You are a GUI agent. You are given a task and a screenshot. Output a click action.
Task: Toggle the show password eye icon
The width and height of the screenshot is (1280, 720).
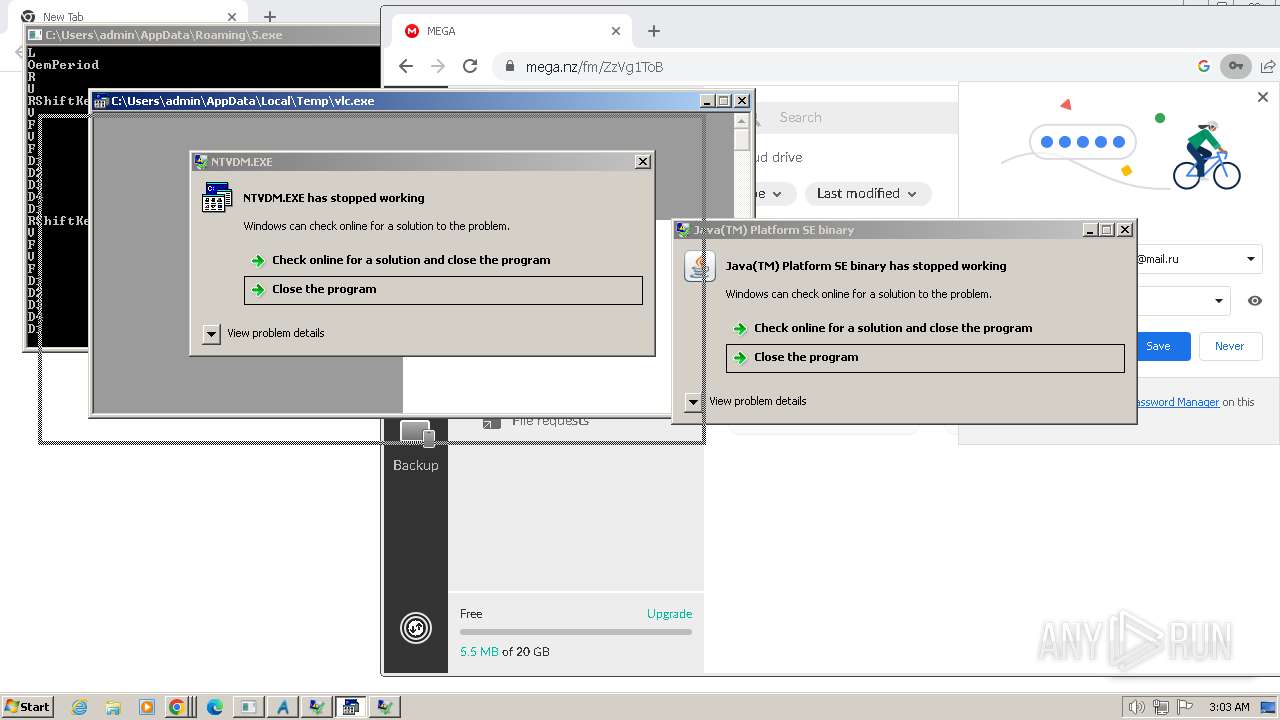(x=1254, y=300)
